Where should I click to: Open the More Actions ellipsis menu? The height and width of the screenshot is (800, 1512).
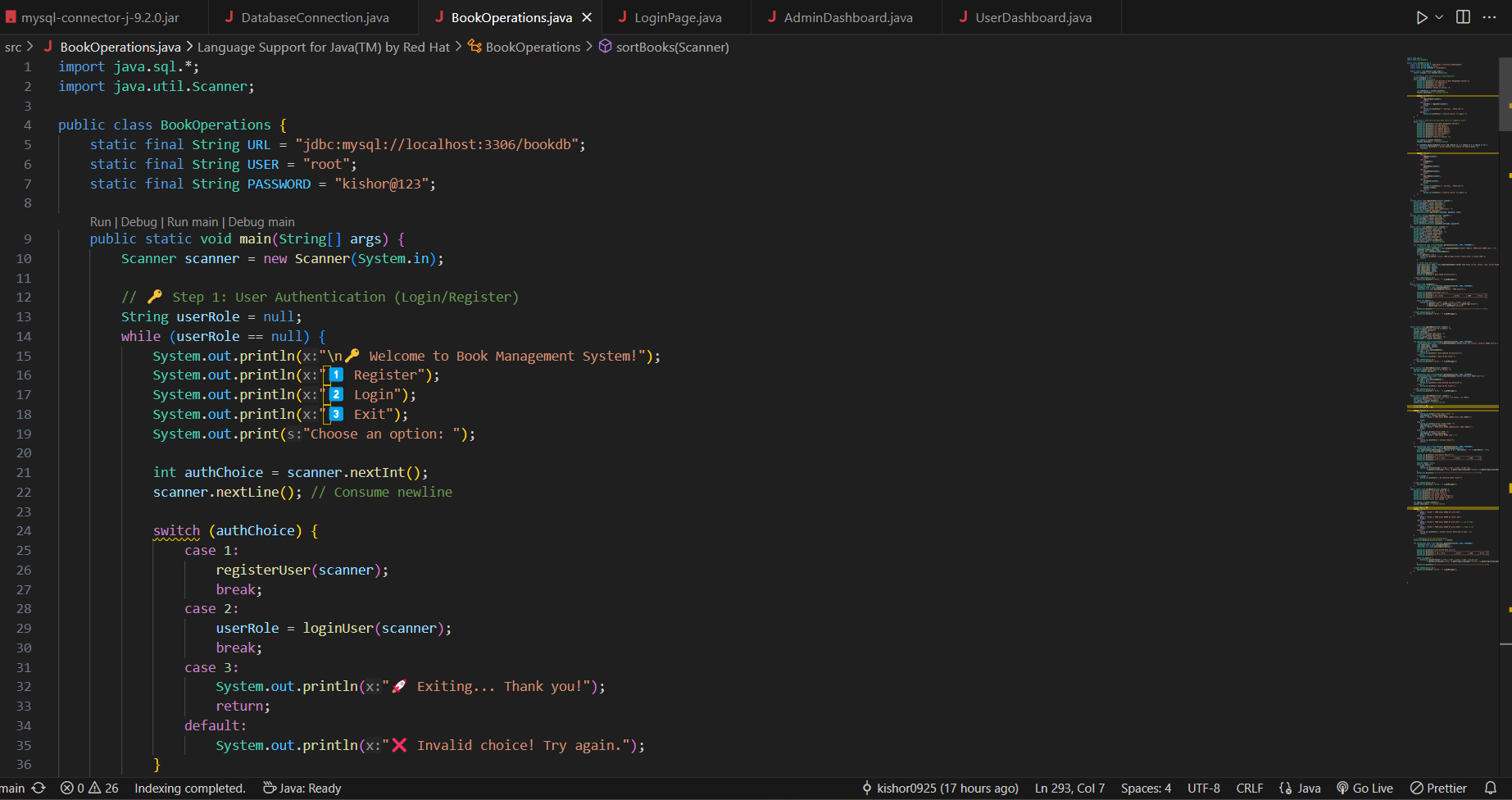point(1489,17)
